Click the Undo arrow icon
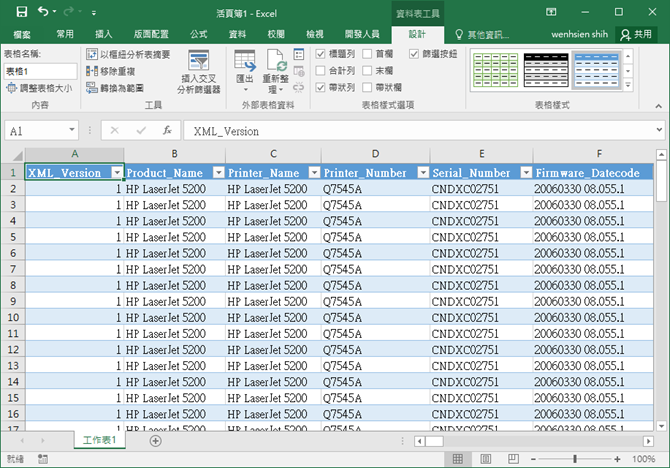This screenshot has width=670, height=468. [x=43, y=12]
